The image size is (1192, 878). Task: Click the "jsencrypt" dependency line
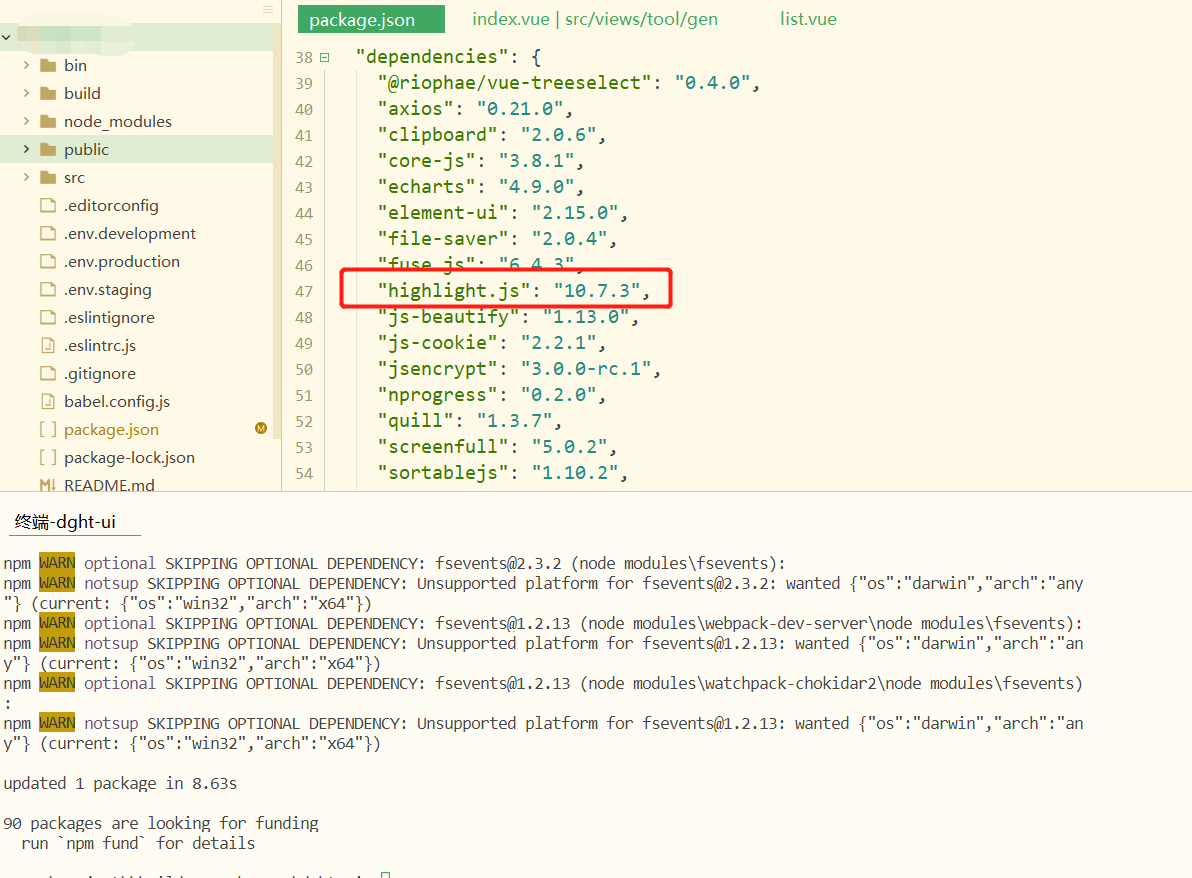(x=520, y=369)
